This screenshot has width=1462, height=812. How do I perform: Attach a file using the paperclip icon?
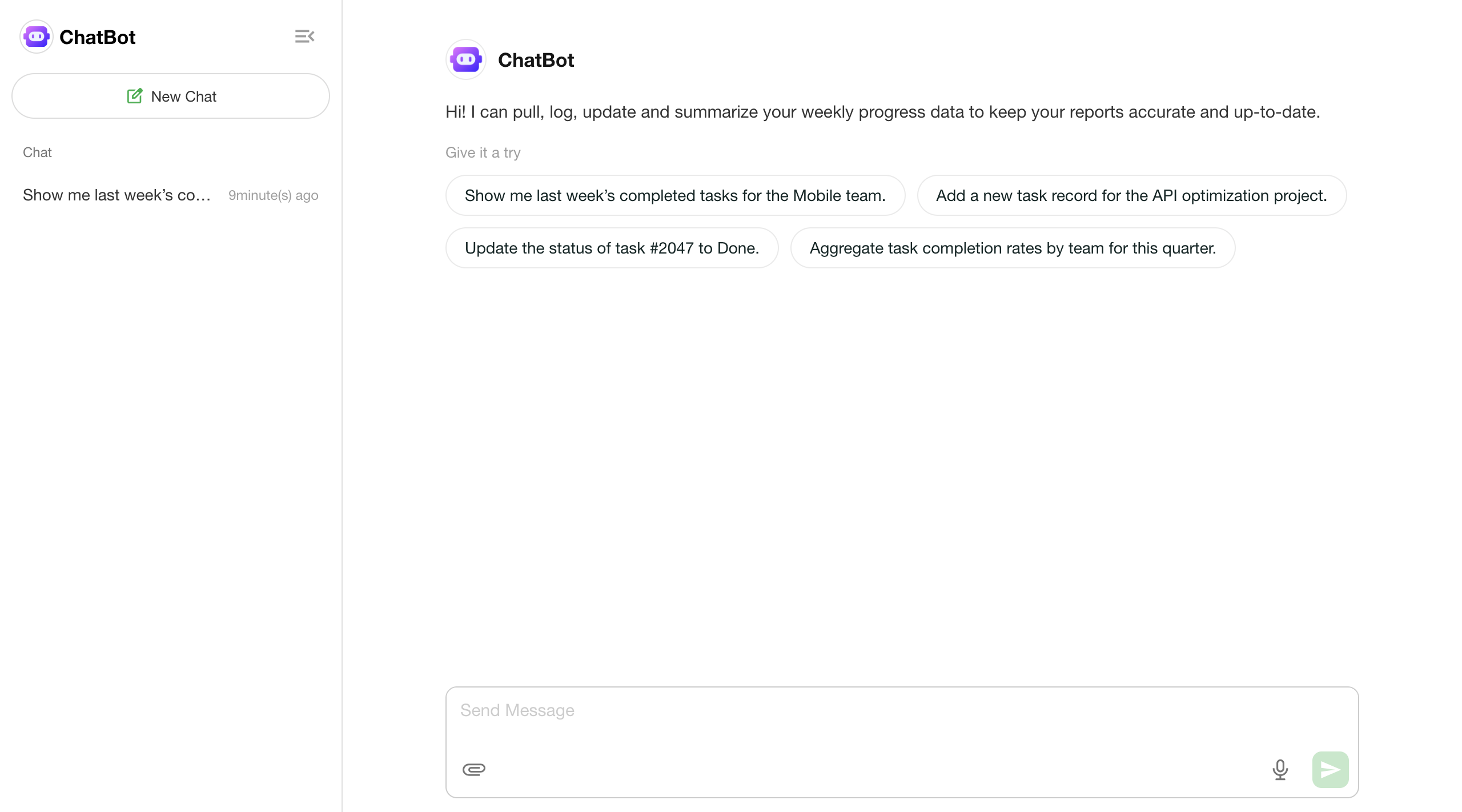473,769
